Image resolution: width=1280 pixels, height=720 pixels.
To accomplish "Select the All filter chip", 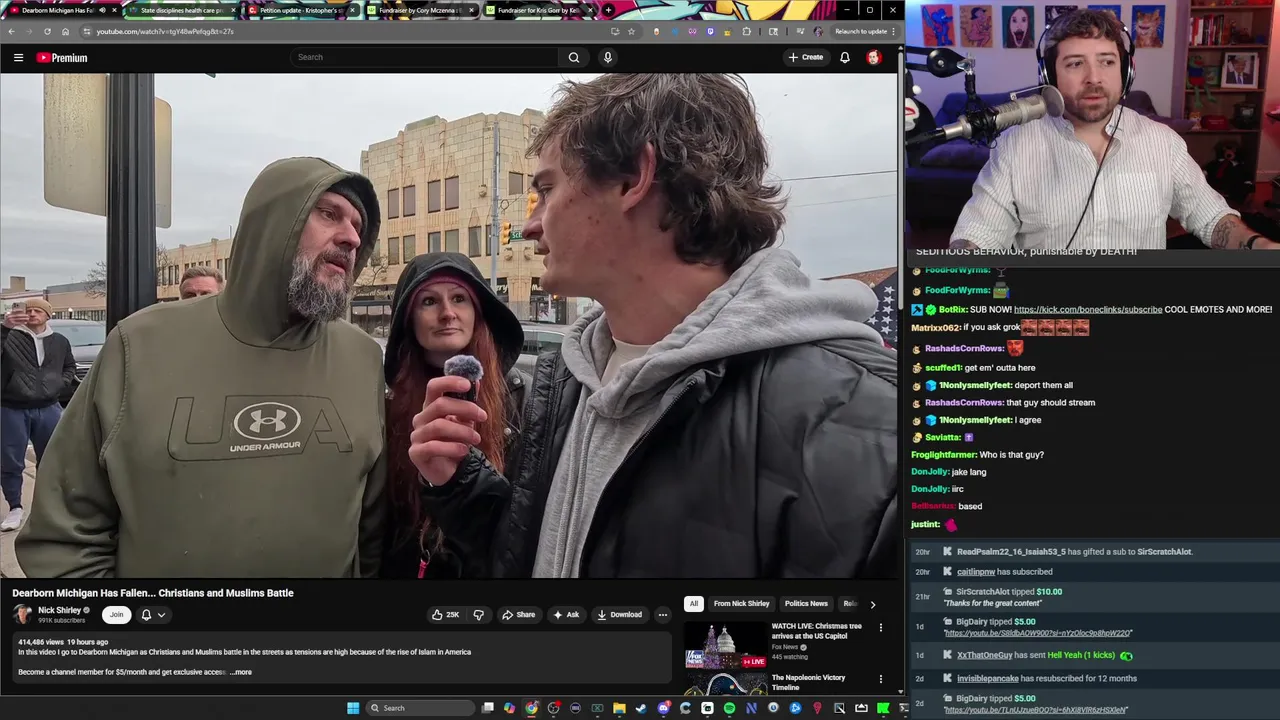I will pyautogui.click(x=693, y=604).
